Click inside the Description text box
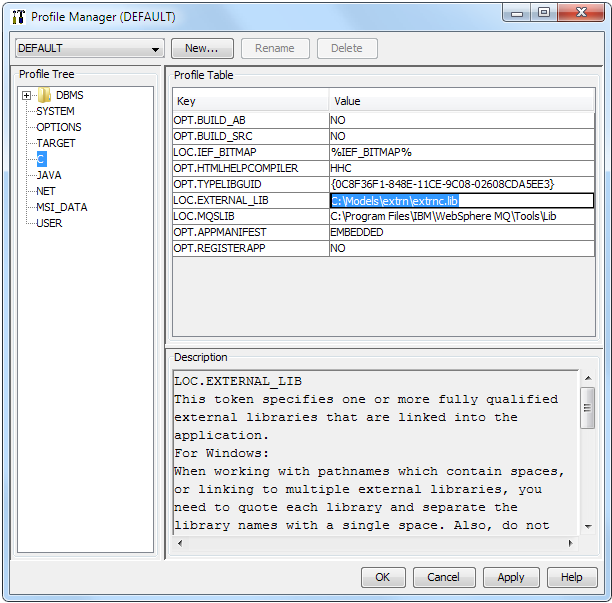 (x=376, y=453)
